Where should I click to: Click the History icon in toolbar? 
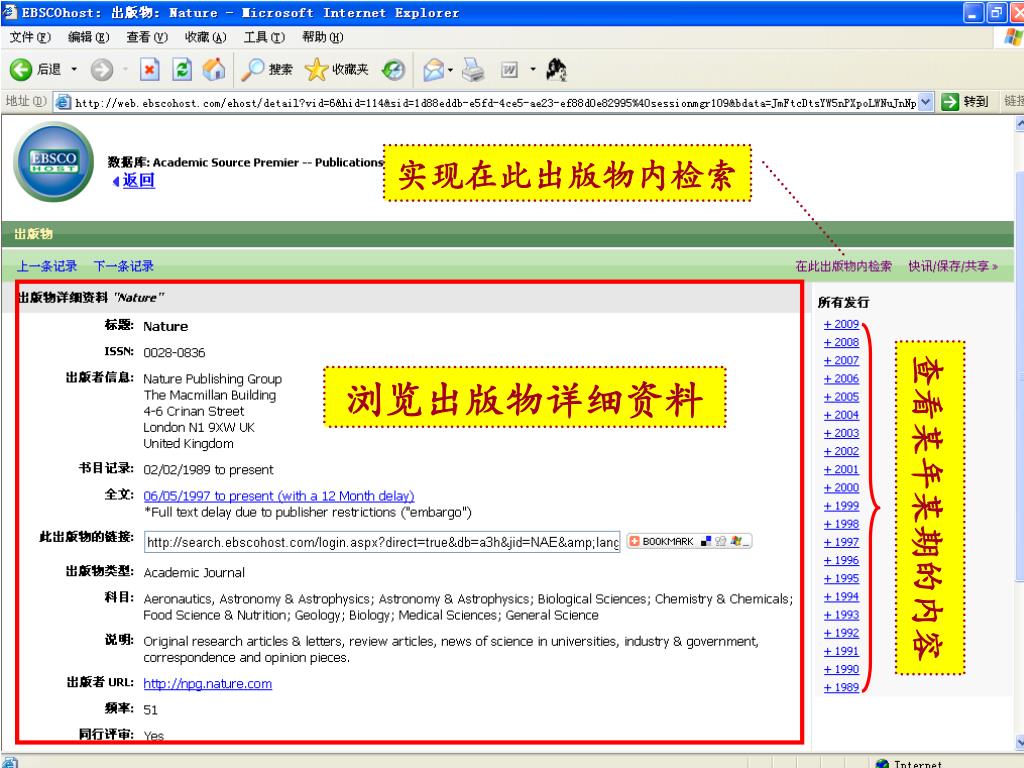click(394, 69)
